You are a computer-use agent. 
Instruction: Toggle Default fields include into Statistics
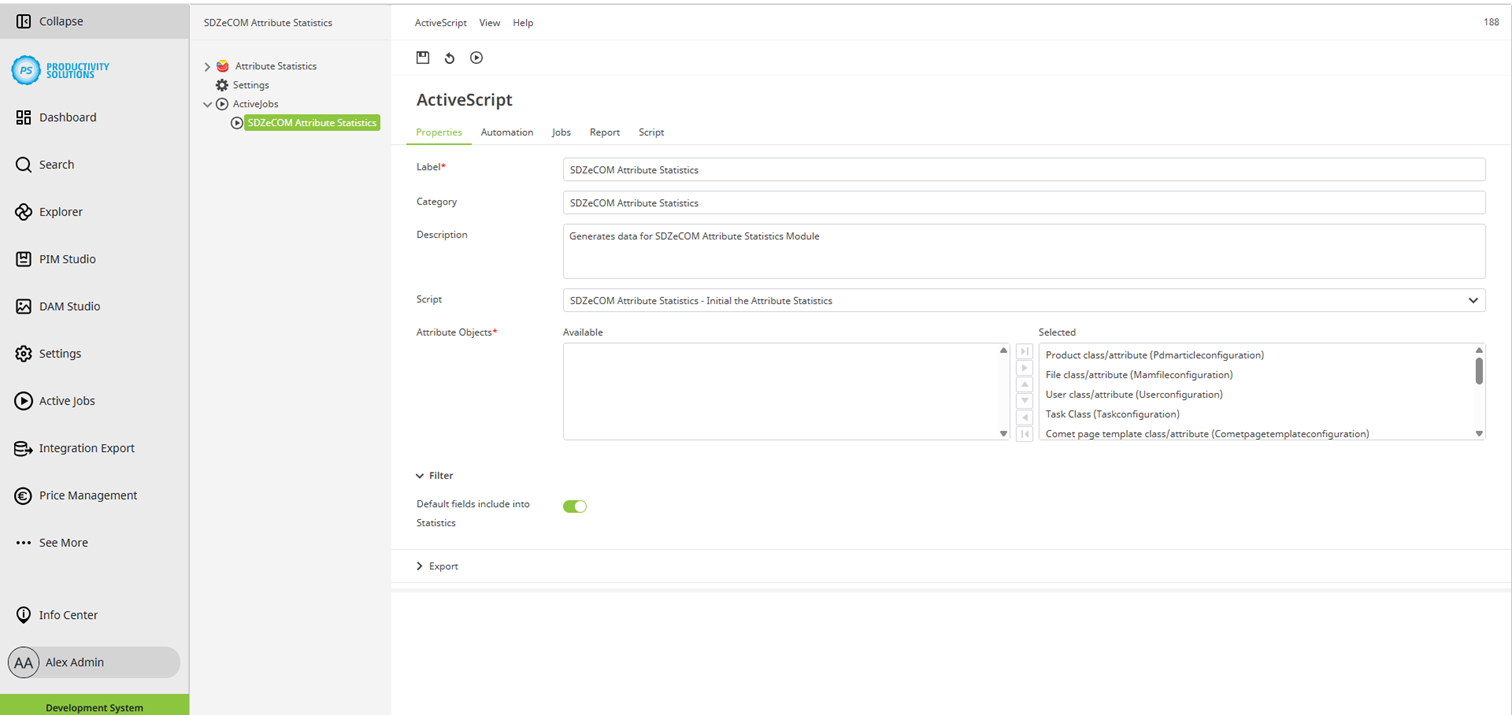(x=575, y=507)
